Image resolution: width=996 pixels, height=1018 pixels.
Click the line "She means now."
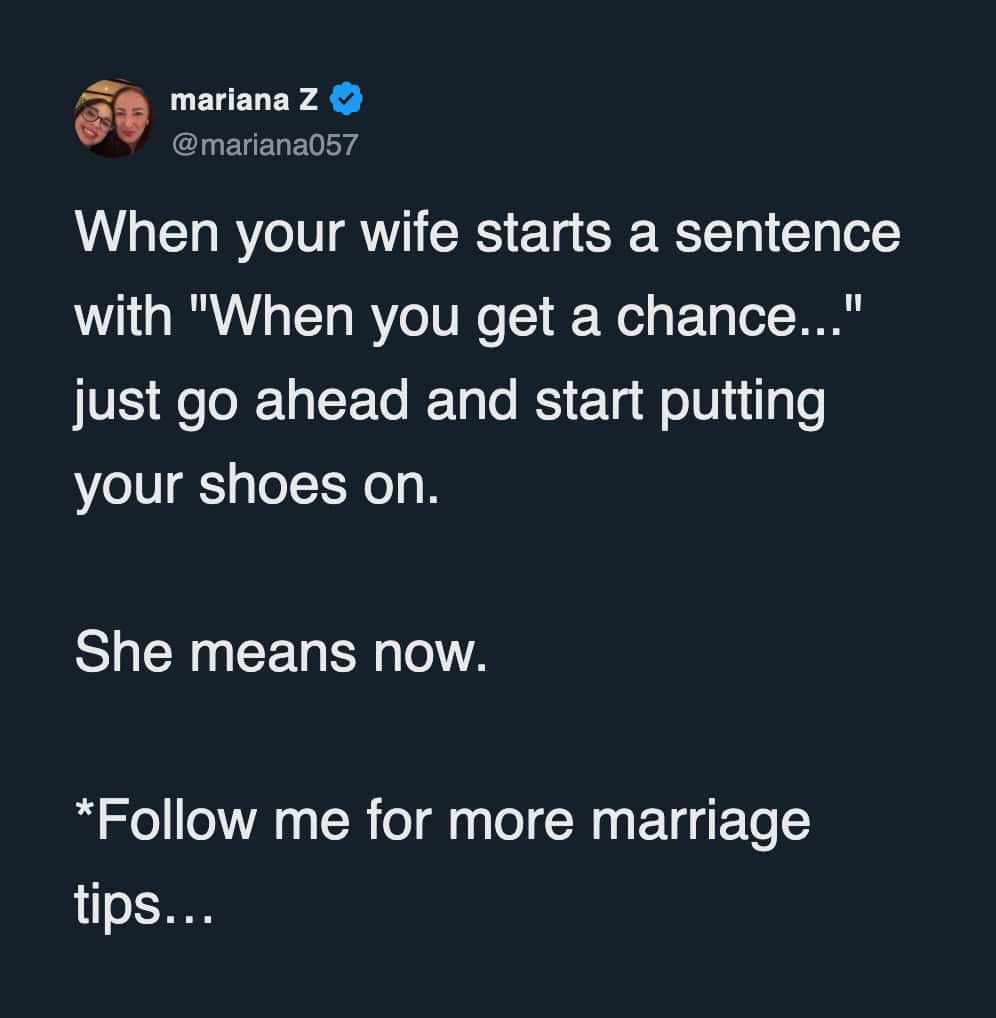coord(280,654)
